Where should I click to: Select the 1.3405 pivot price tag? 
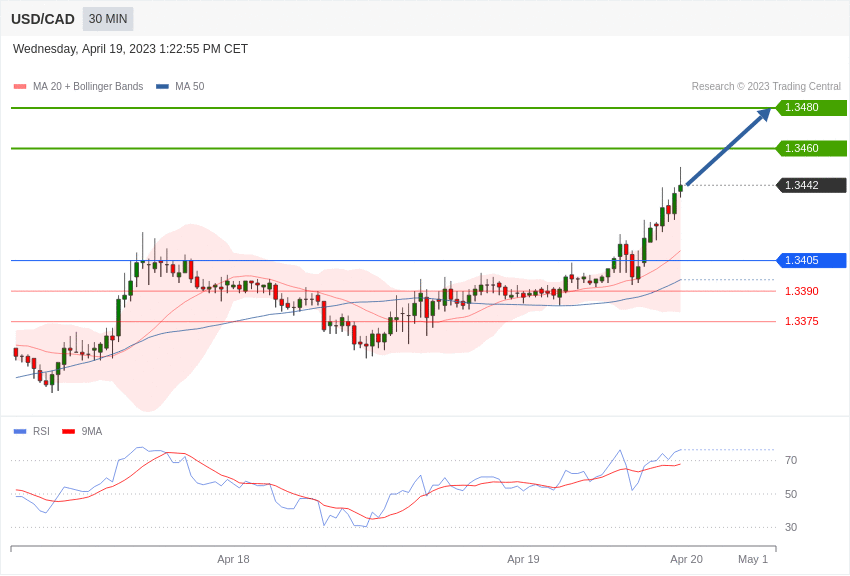[x=812, y=260]
